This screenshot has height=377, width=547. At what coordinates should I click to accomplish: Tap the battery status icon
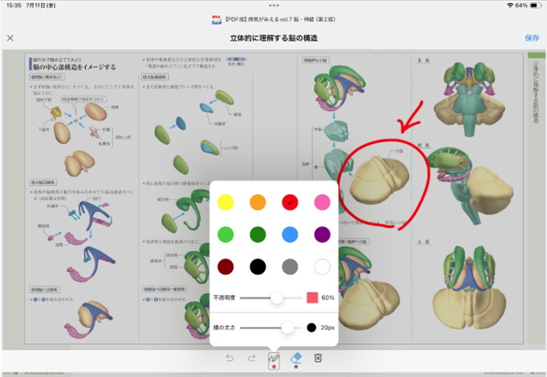point(535,5)
